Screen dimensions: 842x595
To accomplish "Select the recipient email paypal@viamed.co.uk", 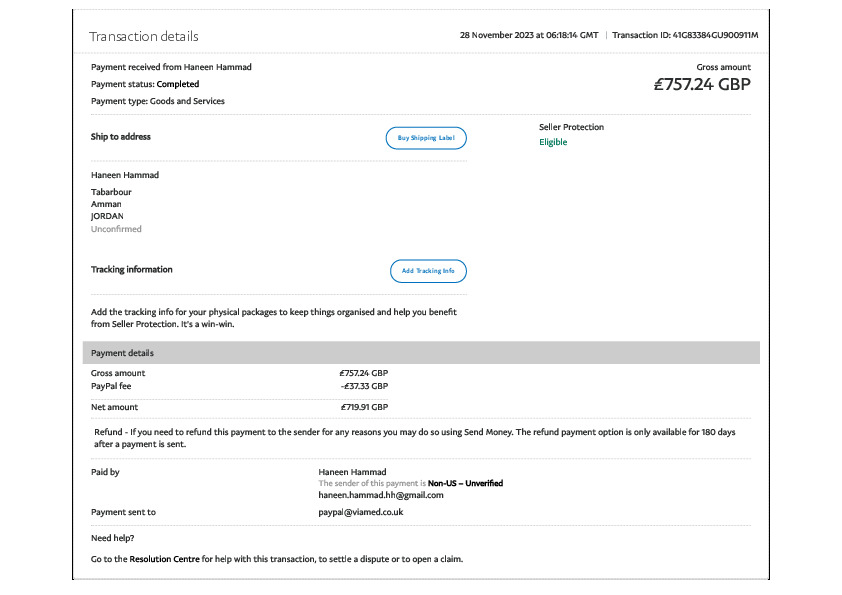I will coord(361,512).
